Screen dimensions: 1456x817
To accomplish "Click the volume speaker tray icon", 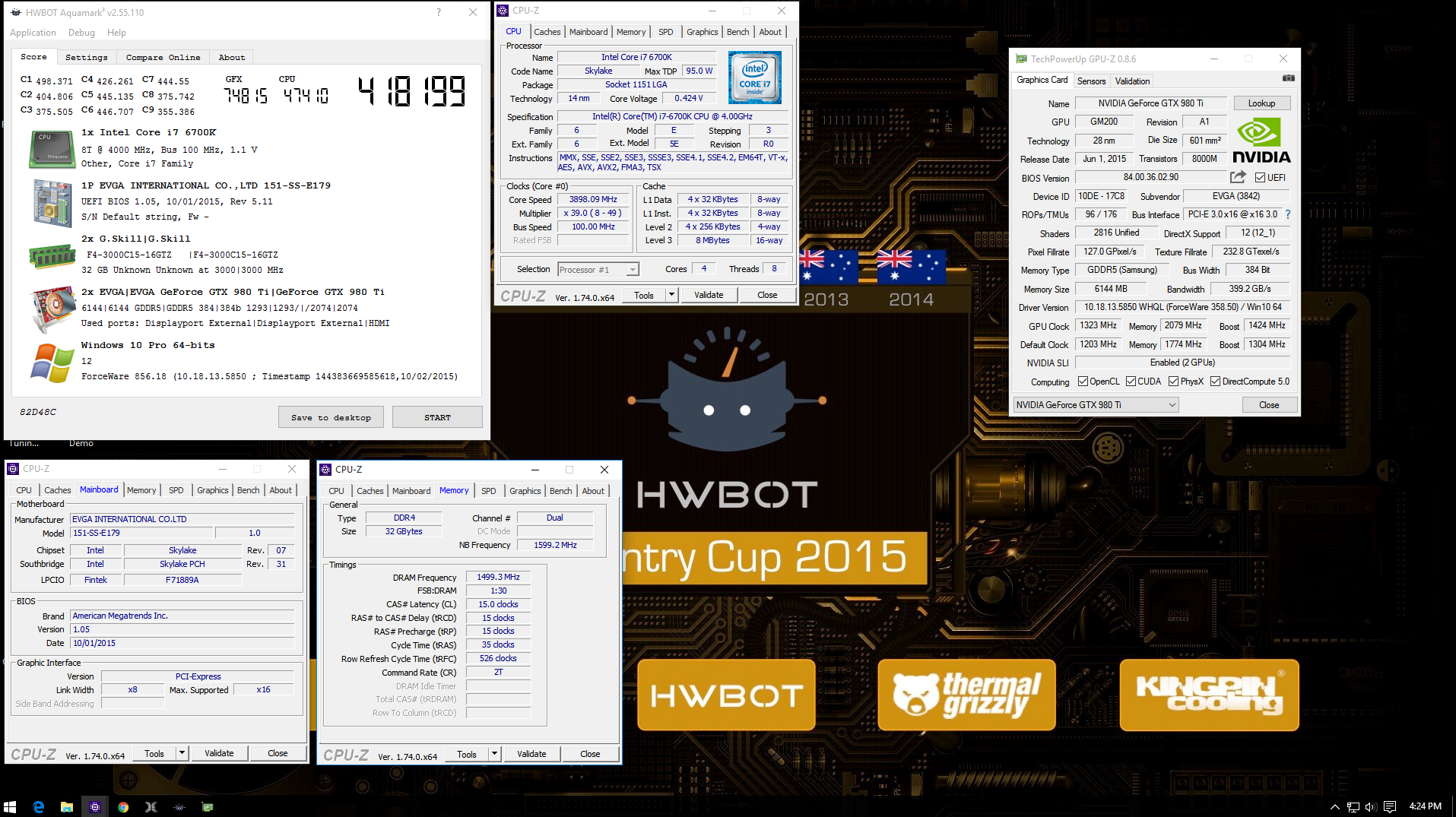I will coord(1371,806).
